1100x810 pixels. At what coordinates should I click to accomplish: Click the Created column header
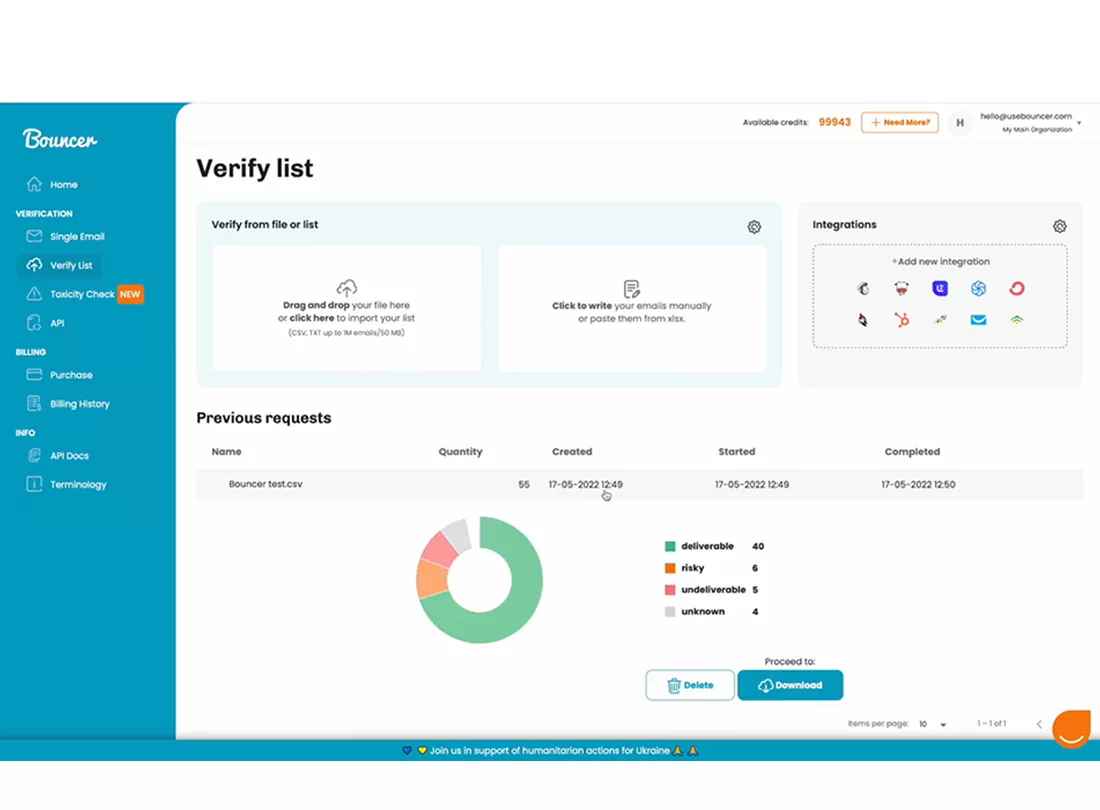tap(572, 452)
